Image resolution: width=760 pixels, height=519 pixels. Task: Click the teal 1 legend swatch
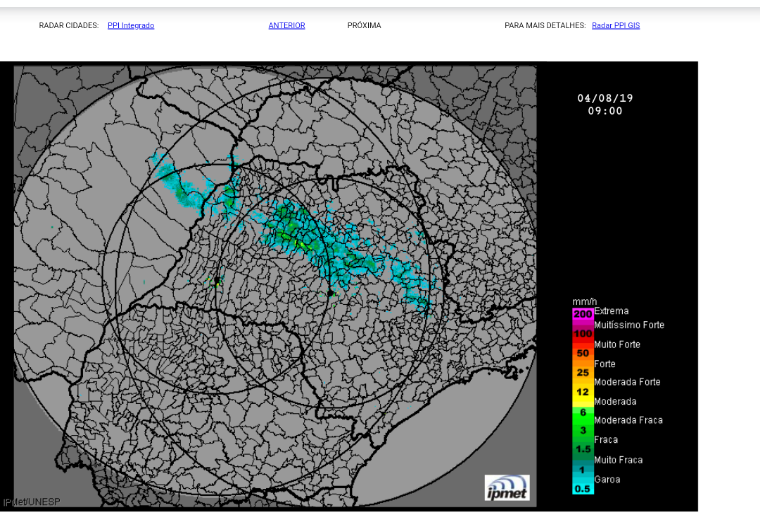point(583,470)
